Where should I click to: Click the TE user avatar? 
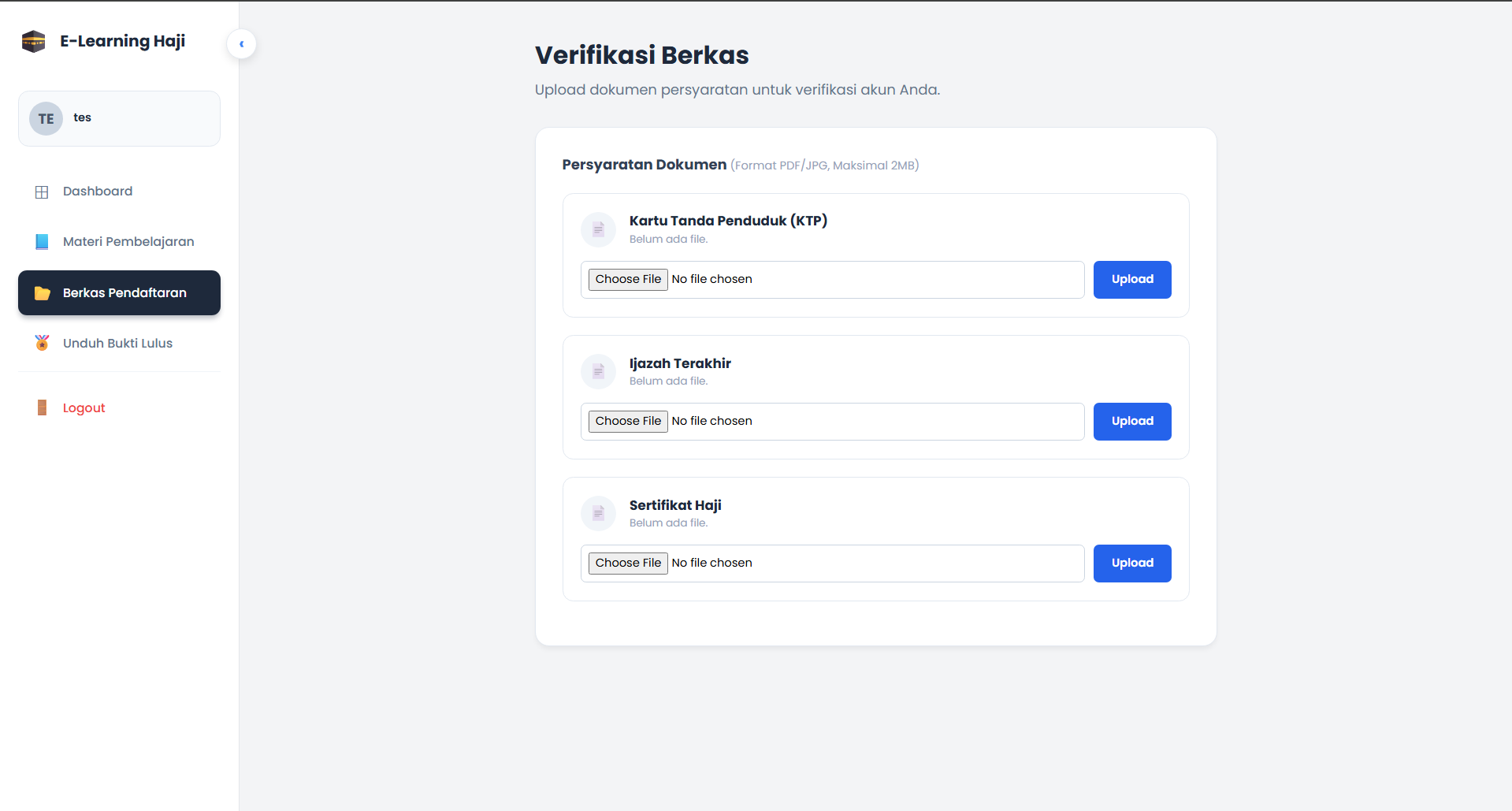click(46, 119)
